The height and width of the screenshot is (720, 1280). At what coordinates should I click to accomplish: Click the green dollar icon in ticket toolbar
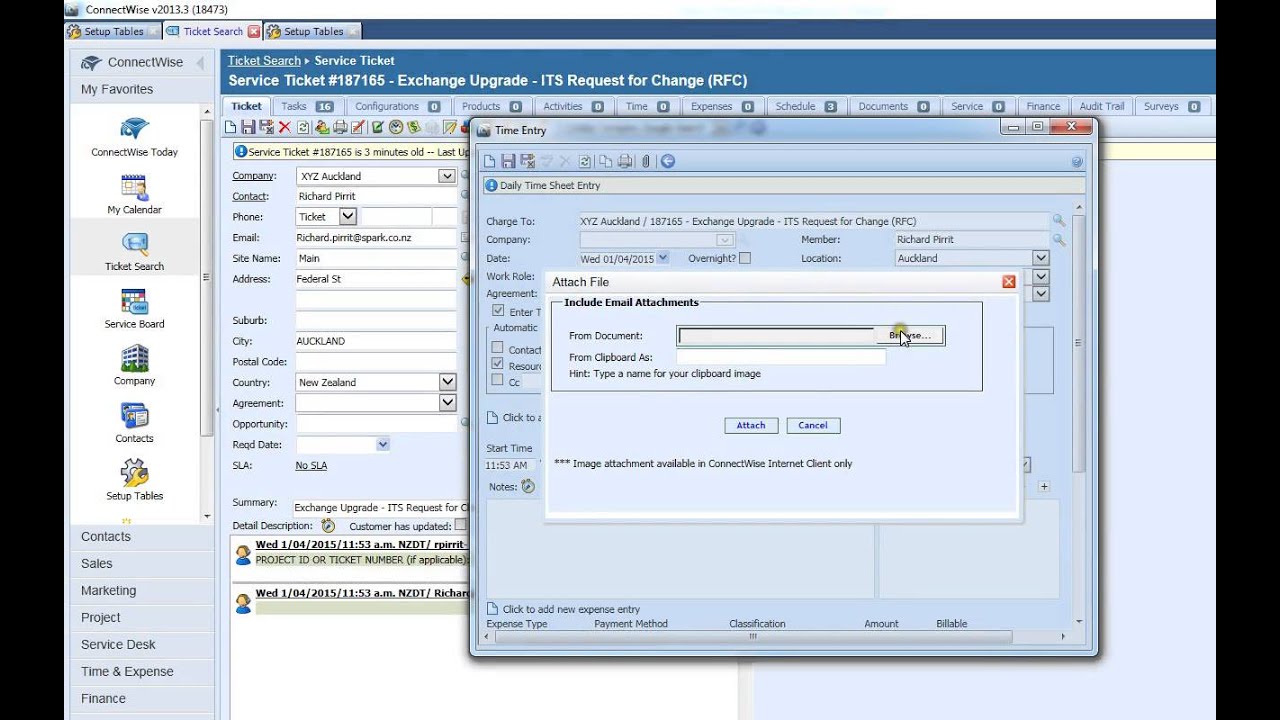click(x=414, y=127)
